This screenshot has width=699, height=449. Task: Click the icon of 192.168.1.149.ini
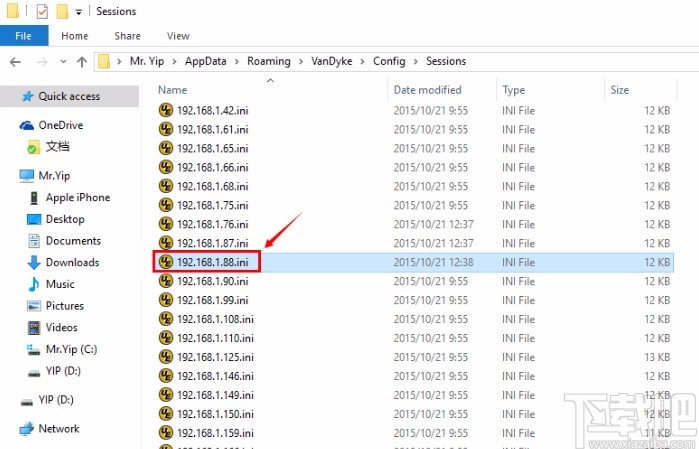(166, 395)
